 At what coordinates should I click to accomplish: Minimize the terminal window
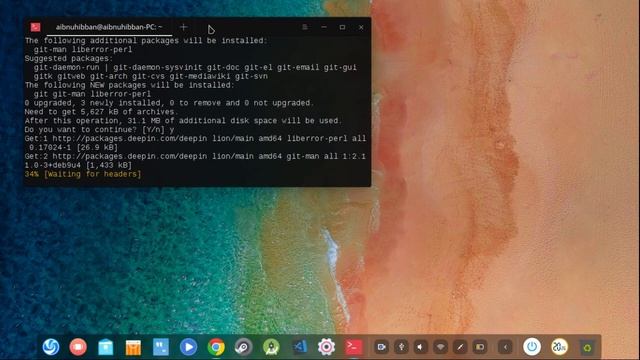(324, 27)
